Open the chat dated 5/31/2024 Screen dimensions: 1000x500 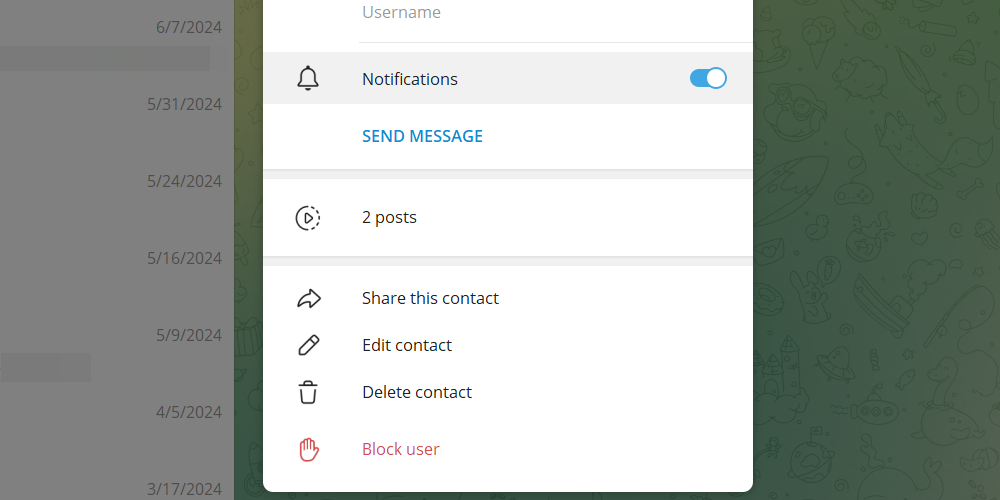(184, 104)
